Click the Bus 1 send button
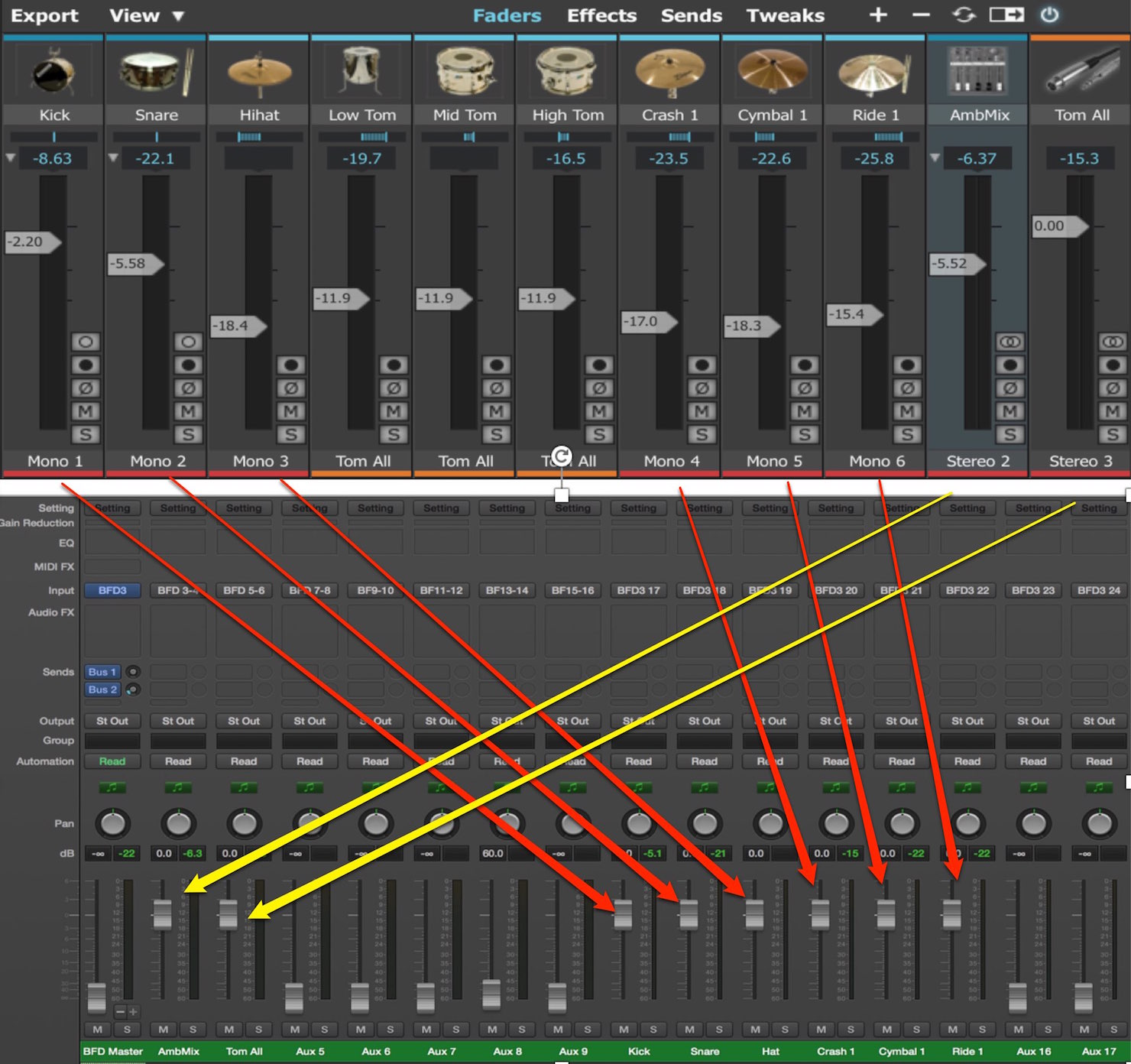The width and height of the screenshot is (1131, 1064). (x=102, y=672)
